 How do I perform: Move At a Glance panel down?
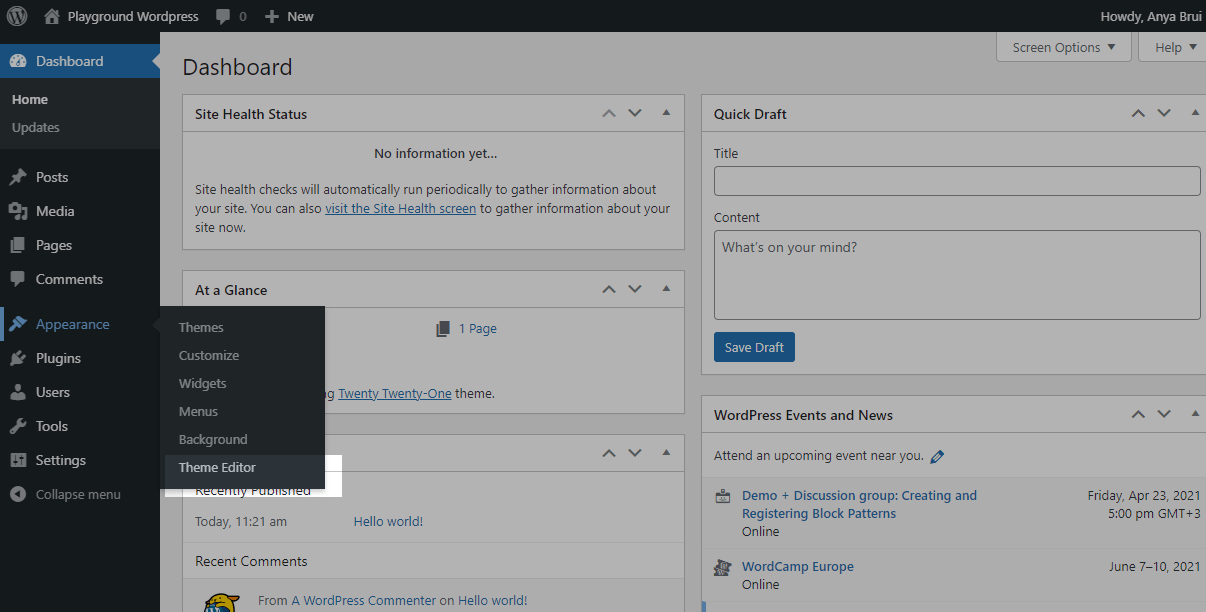[x=635, y=290]
